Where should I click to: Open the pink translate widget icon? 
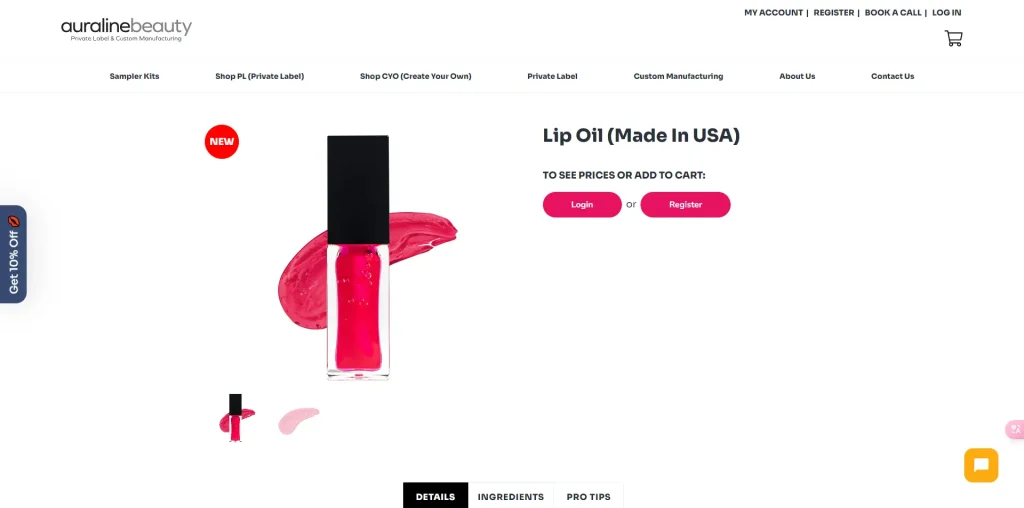[1016, 429]
